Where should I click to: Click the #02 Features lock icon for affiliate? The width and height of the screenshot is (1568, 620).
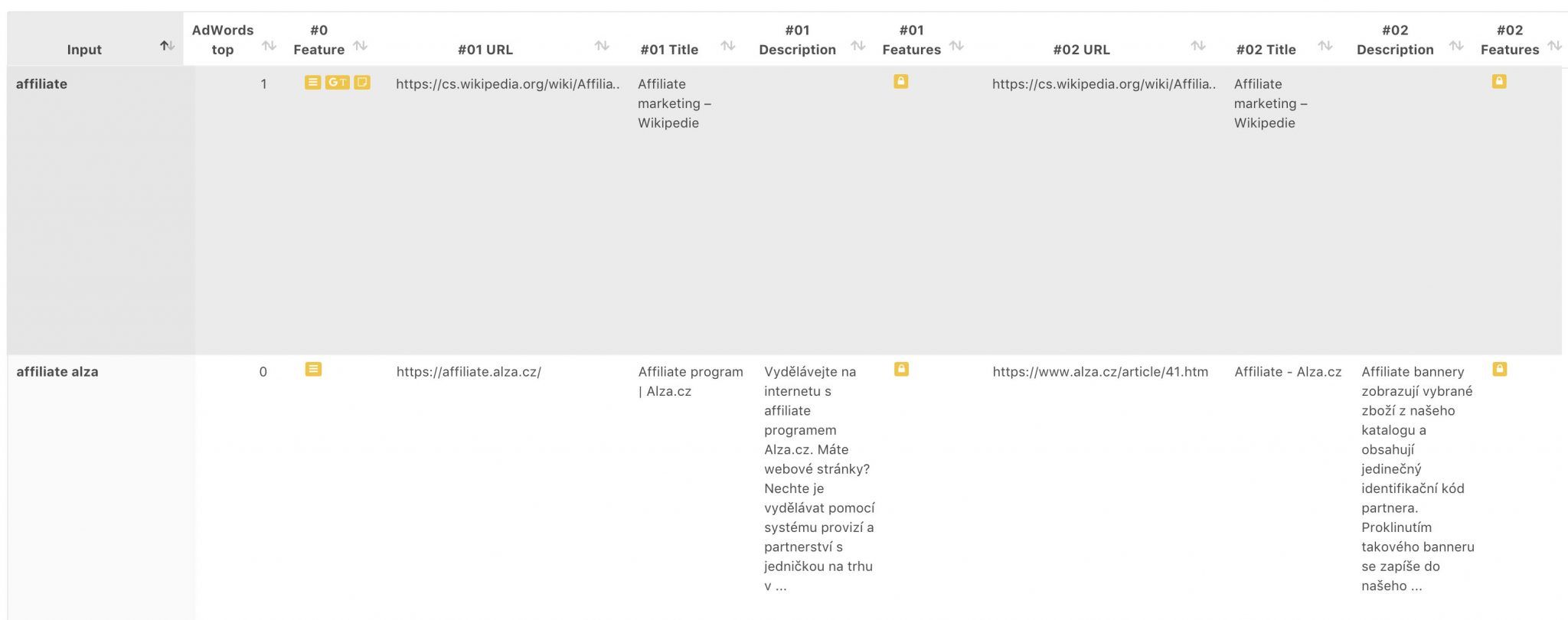(x=1499, y=81)
